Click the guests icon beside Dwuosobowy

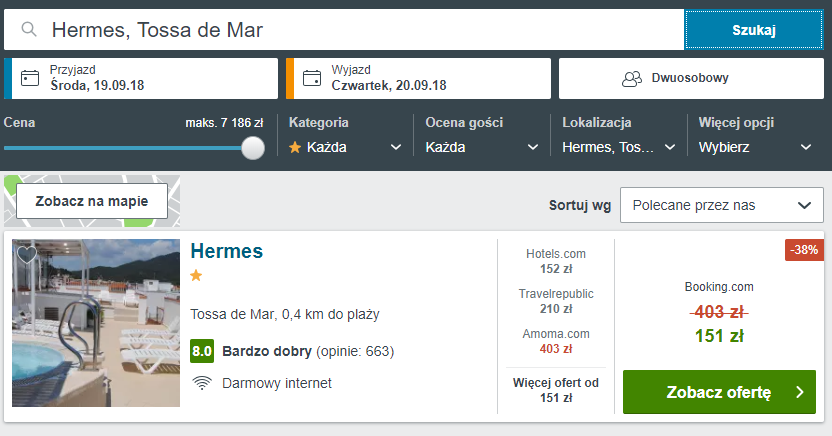point(631,78)
